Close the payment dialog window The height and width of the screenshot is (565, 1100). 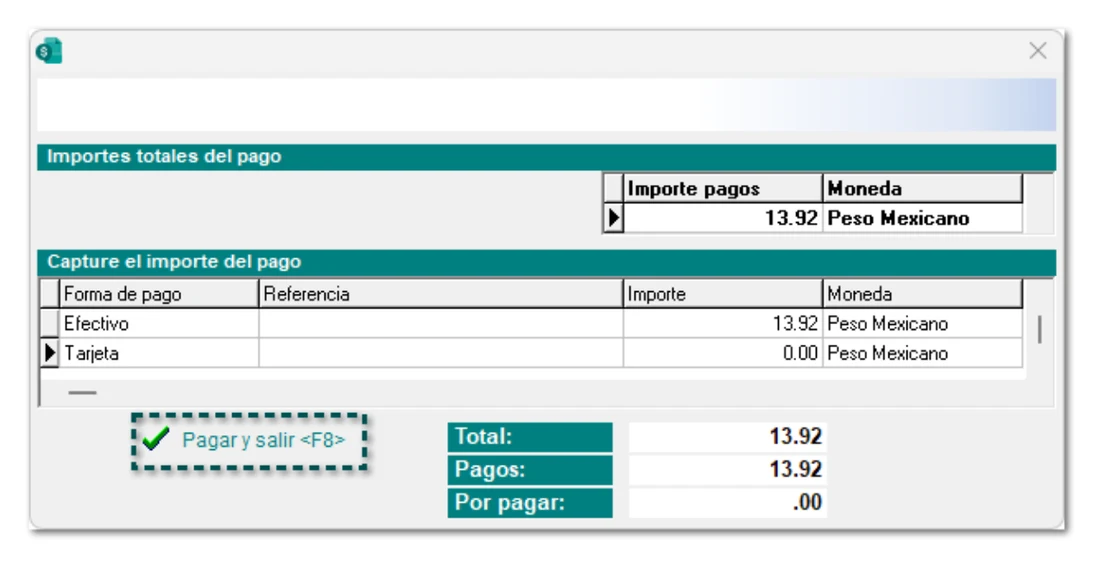click(x=1038, y=51)
